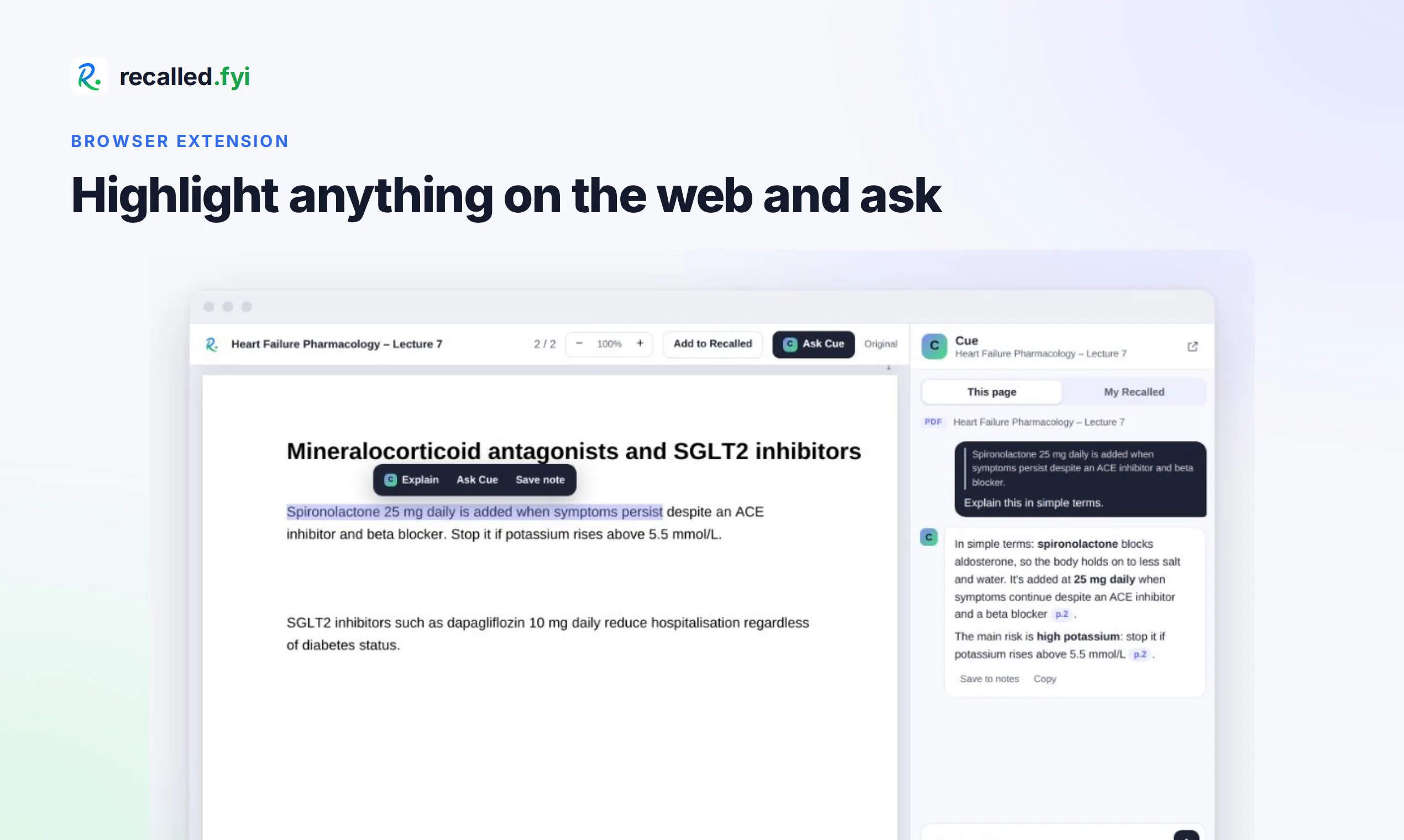Click the PDF badge label
Viewport: 1404px width, 840px height.
pos(933,422)
